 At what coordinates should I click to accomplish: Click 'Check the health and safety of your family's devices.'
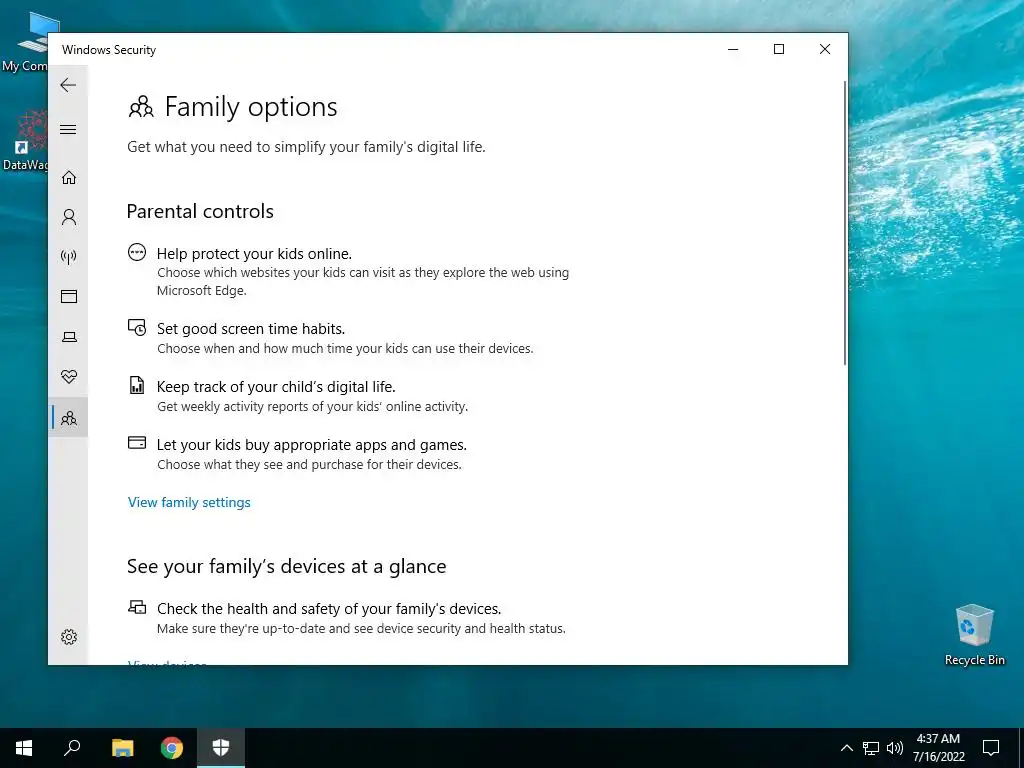(329, 609)
